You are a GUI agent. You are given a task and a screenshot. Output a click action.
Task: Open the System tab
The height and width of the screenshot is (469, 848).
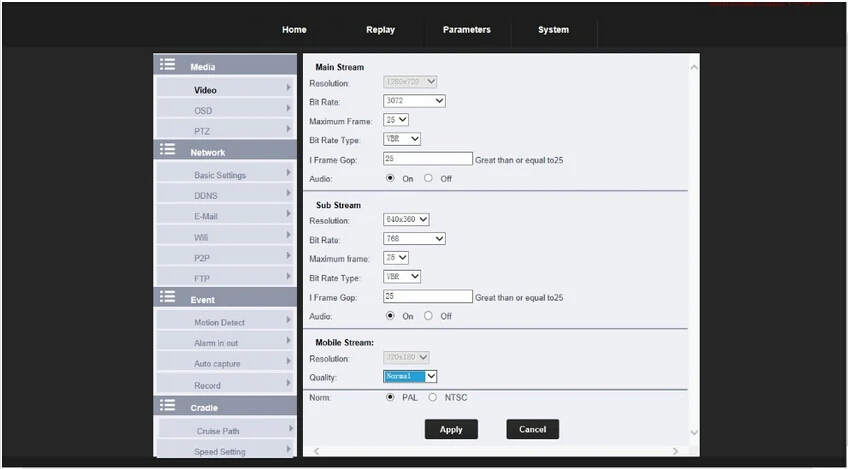tap(553, 30)
